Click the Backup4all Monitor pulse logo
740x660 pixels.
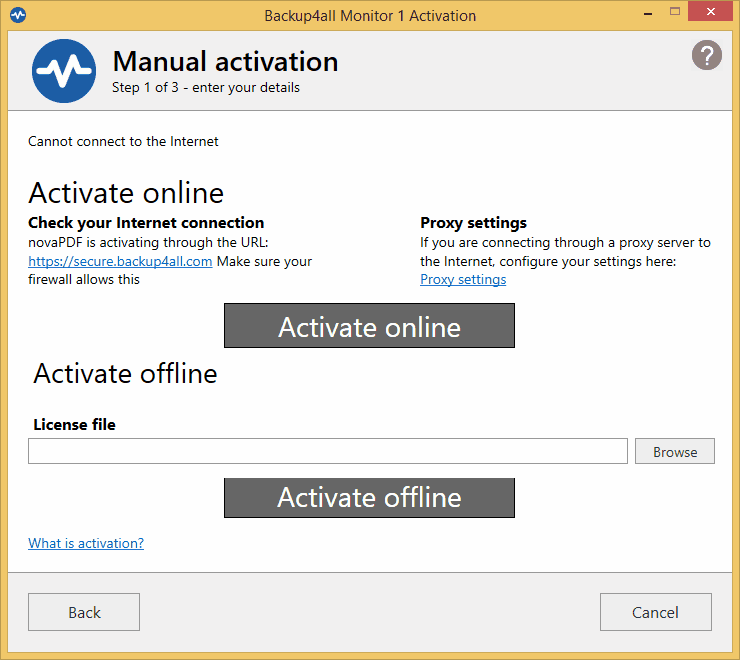pyautogui.click(x=64, y=71)
